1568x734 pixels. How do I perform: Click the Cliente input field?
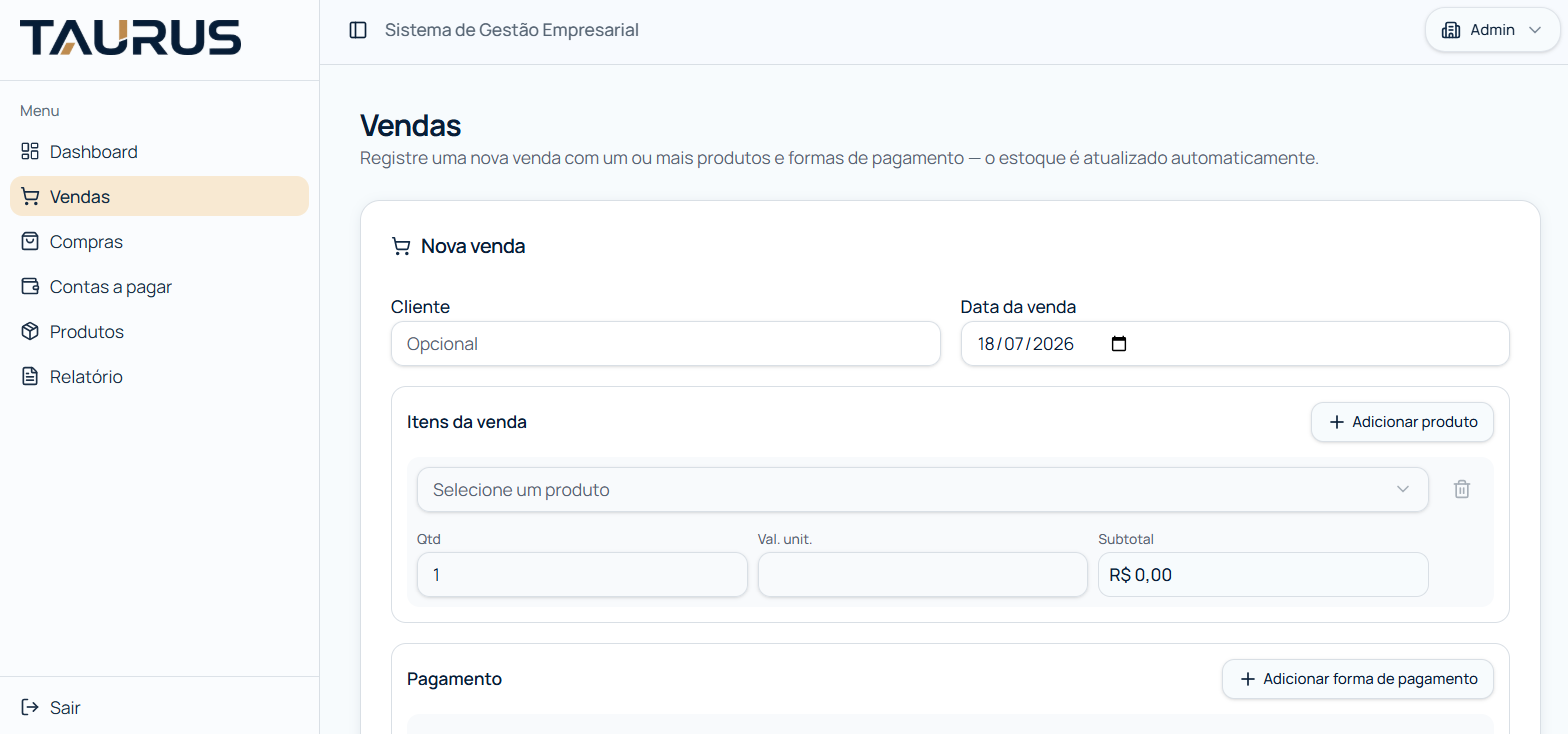click(x=665, y=344)
